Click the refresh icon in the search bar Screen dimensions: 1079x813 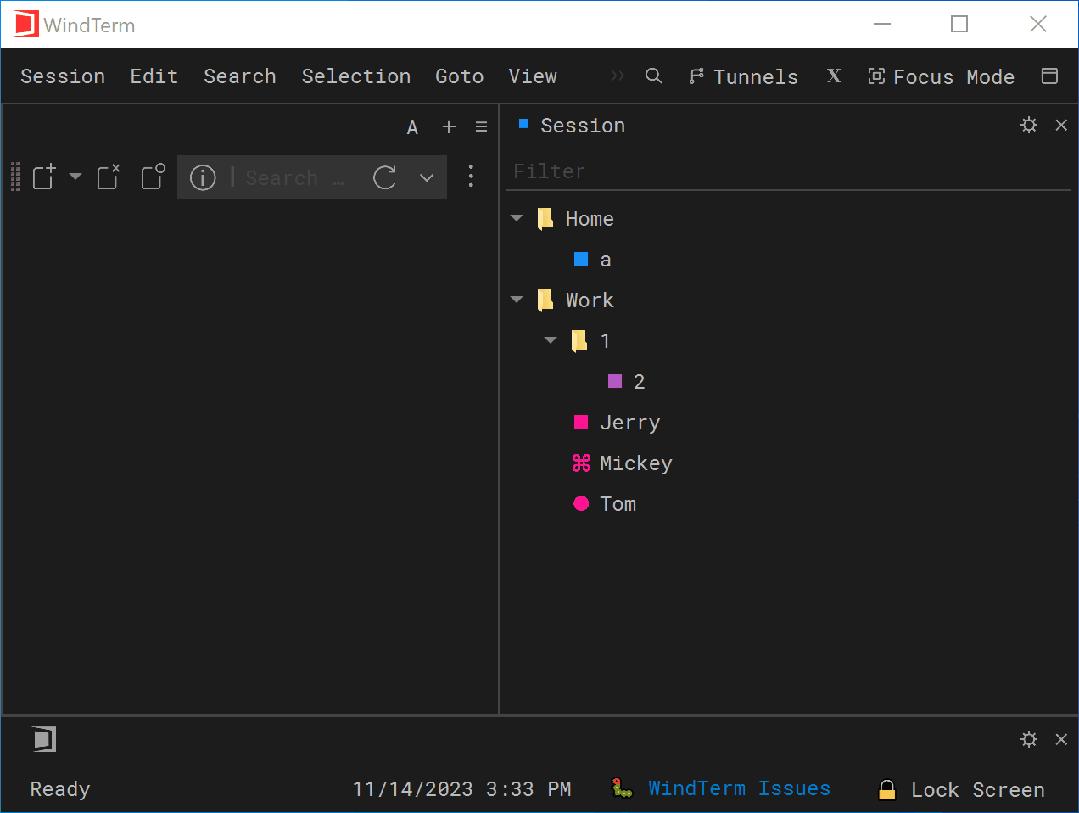(x=385, y=177)
